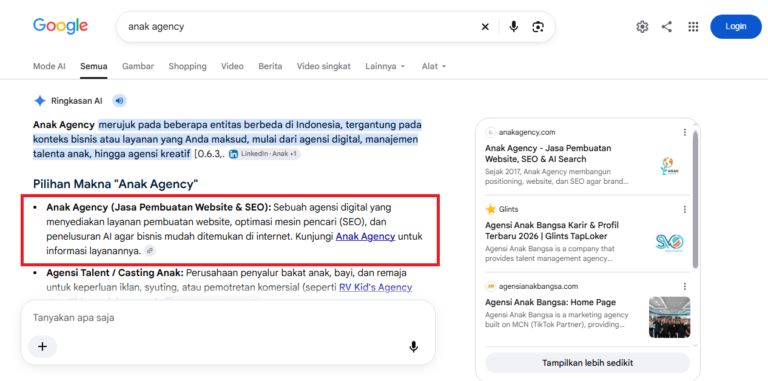
Task: Click the share icon in header
Action: (667, 26)
